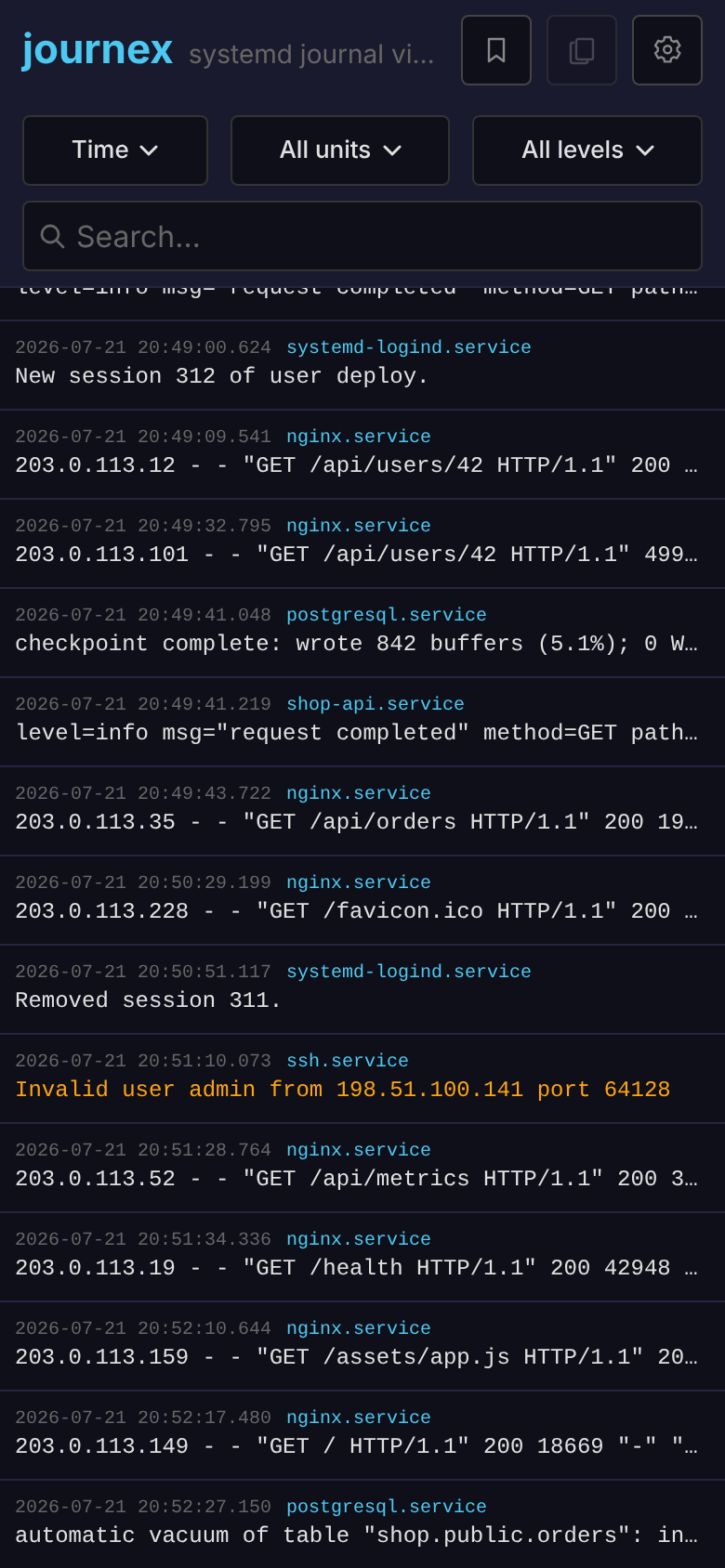Click the magnifier icon in the search box

pyautogui.click(x=53, y=237)
